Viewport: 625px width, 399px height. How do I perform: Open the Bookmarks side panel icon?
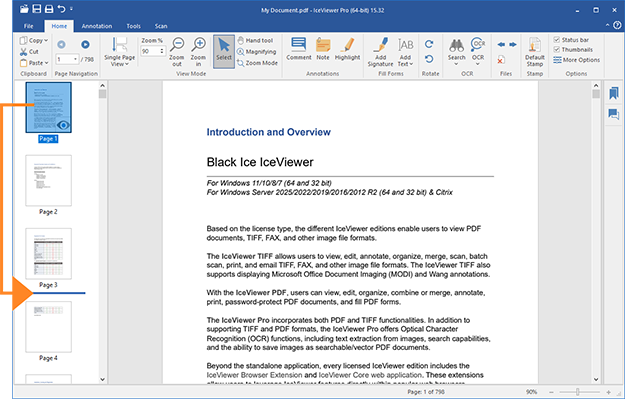click(614, 93)
